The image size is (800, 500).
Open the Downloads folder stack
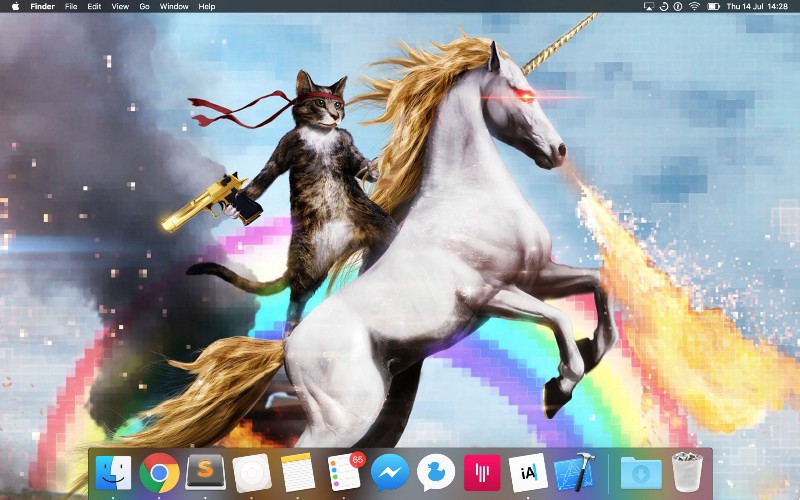point(641,473)
